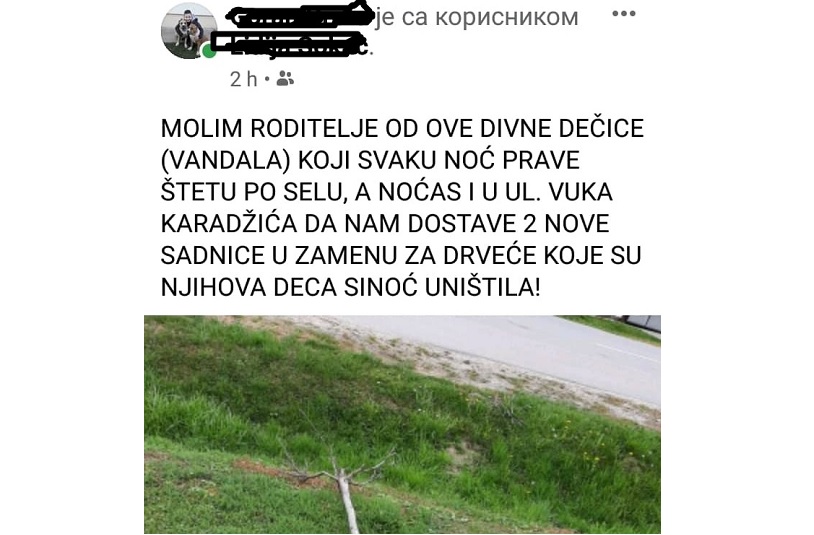This screenshot has width=814, height=535.
Task: Click the dark object in the photo's top-right corner
Action: 643,323
